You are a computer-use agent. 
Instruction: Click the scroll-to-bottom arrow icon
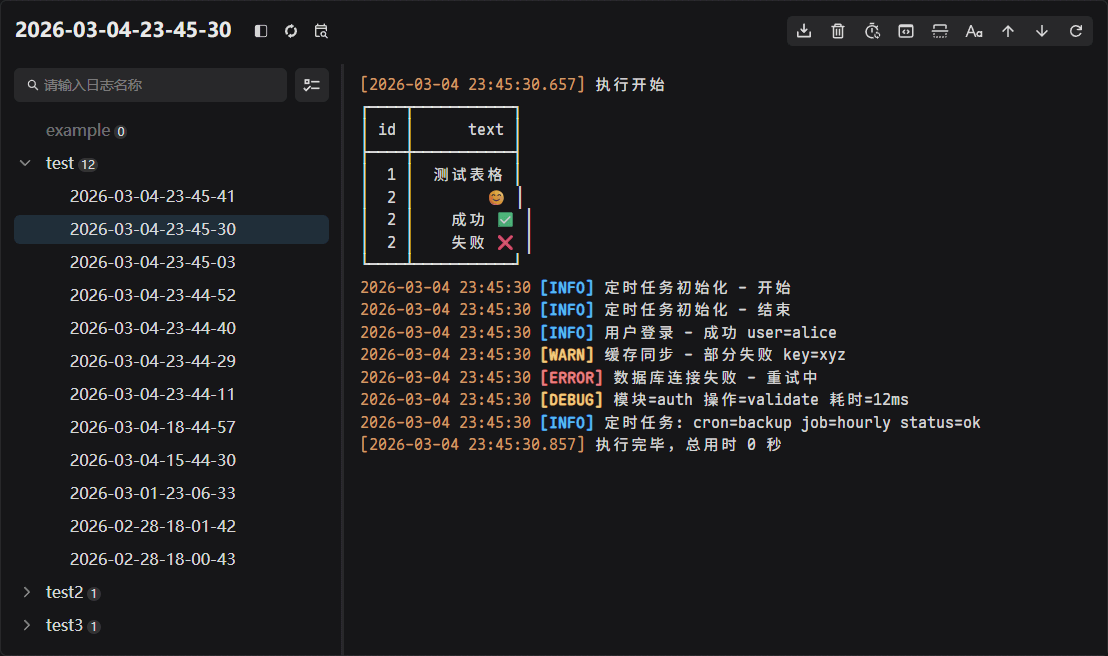pos(1041,31)
